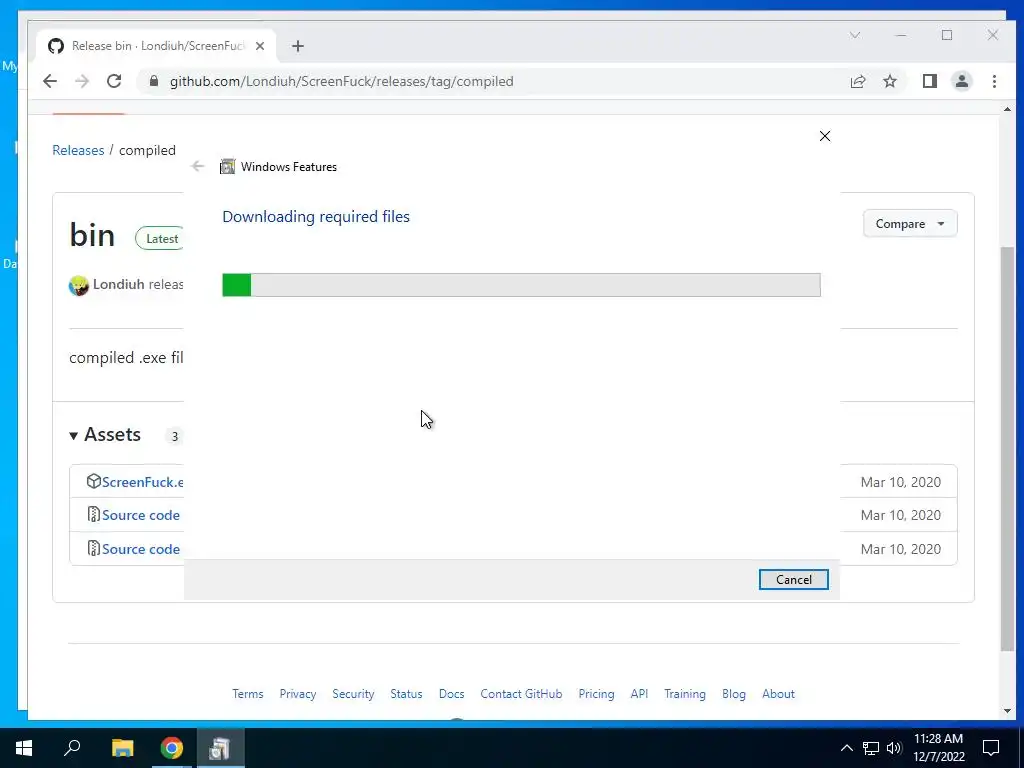Screen dimensions: 1024x768
Task: Click the Blog footer link
Action: (x=734, y=694)
